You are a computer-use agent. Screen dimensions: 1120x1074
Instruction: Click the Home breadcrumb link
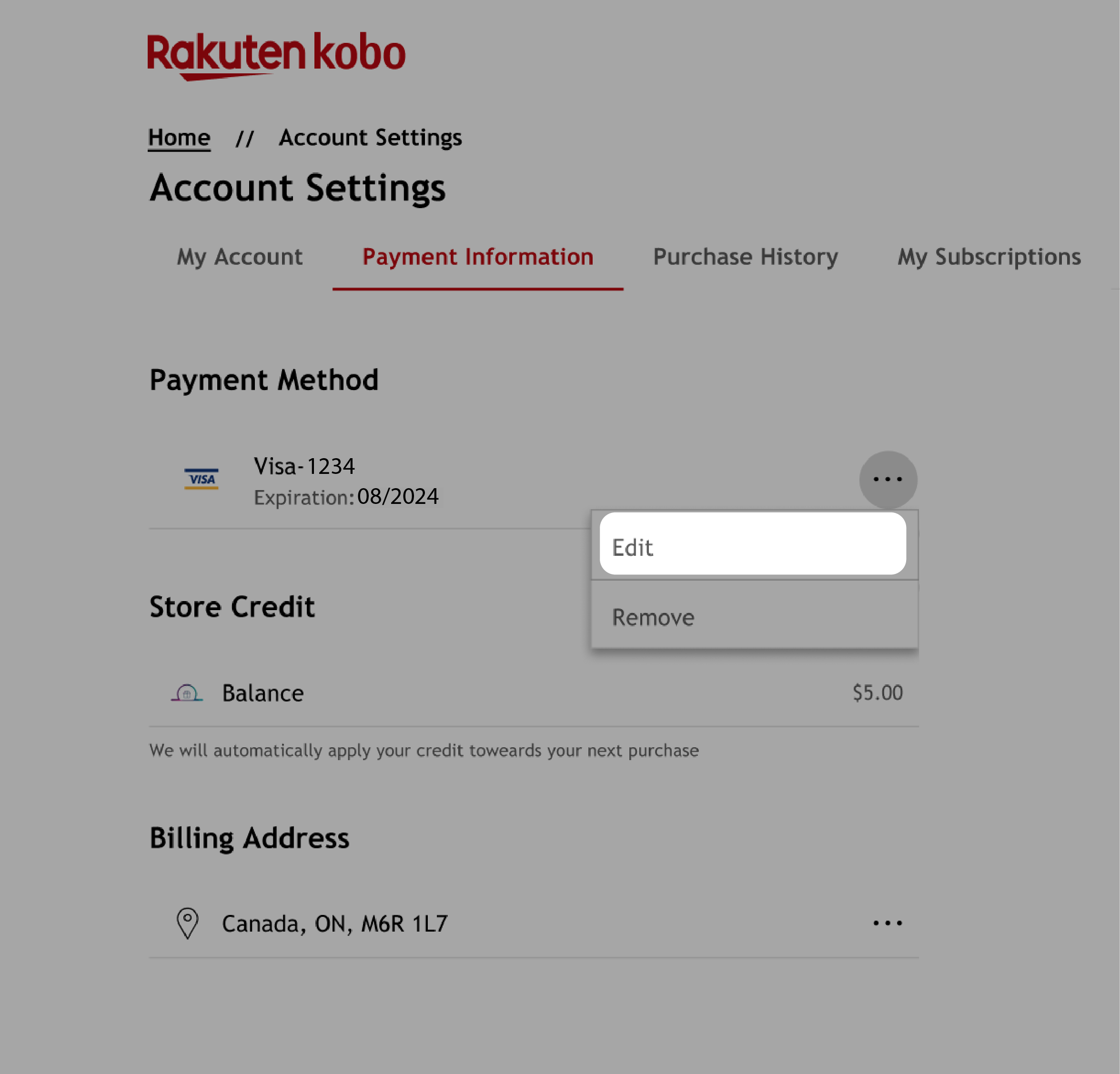click(x=179, y=138)
